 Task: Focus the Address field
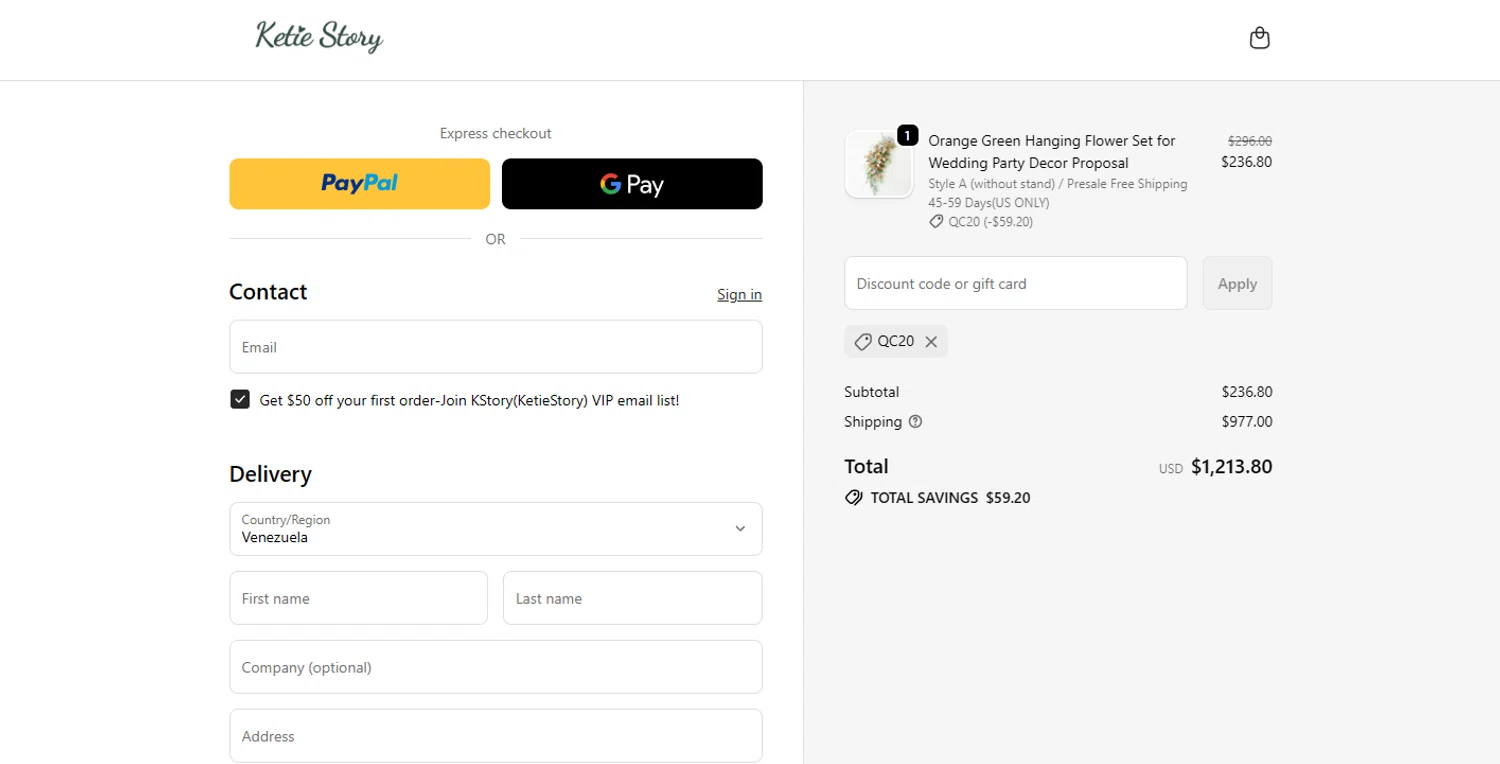click(496, 736)
